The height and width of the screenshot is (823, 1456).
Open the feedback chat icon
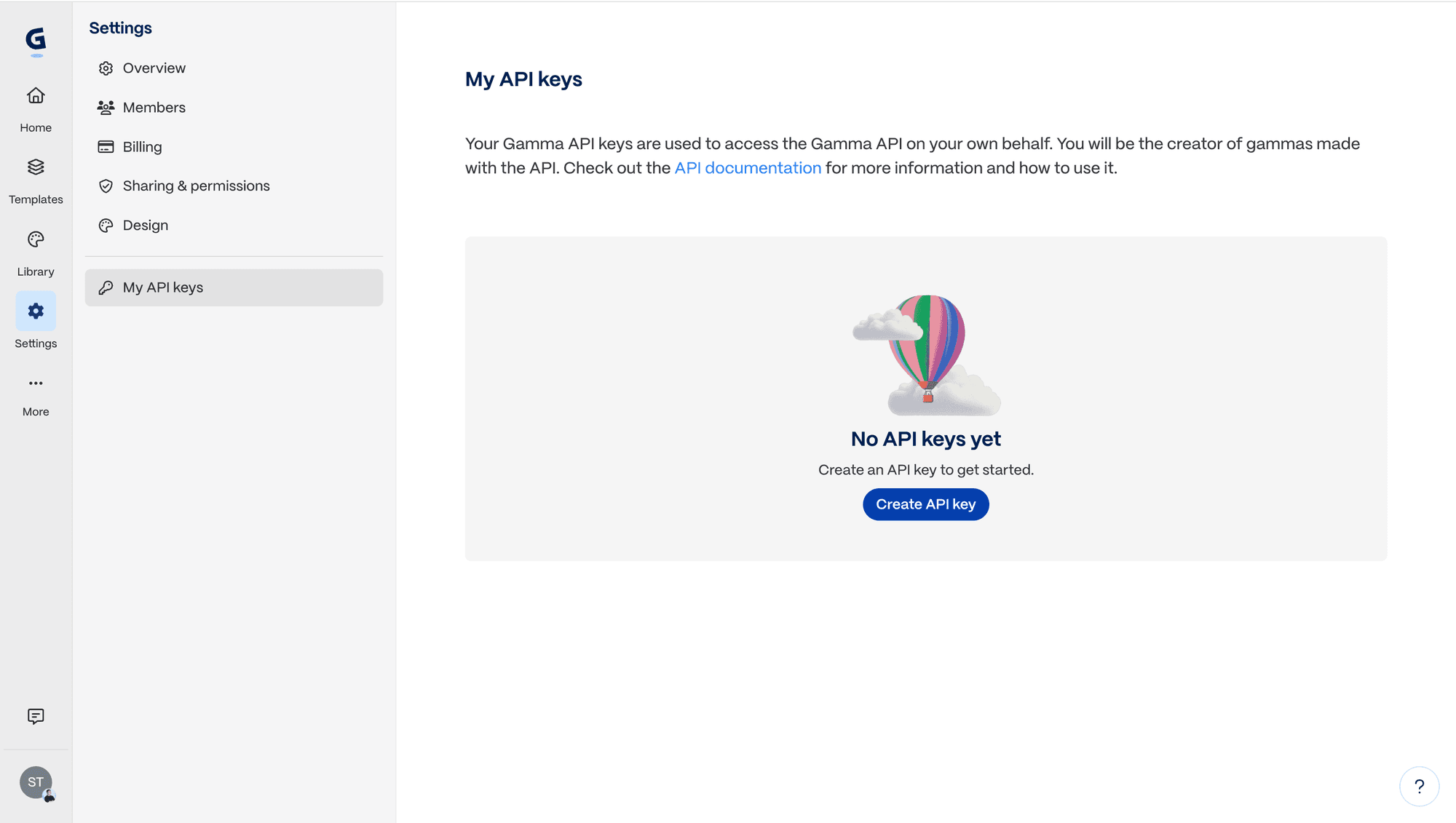coord(36,716)
